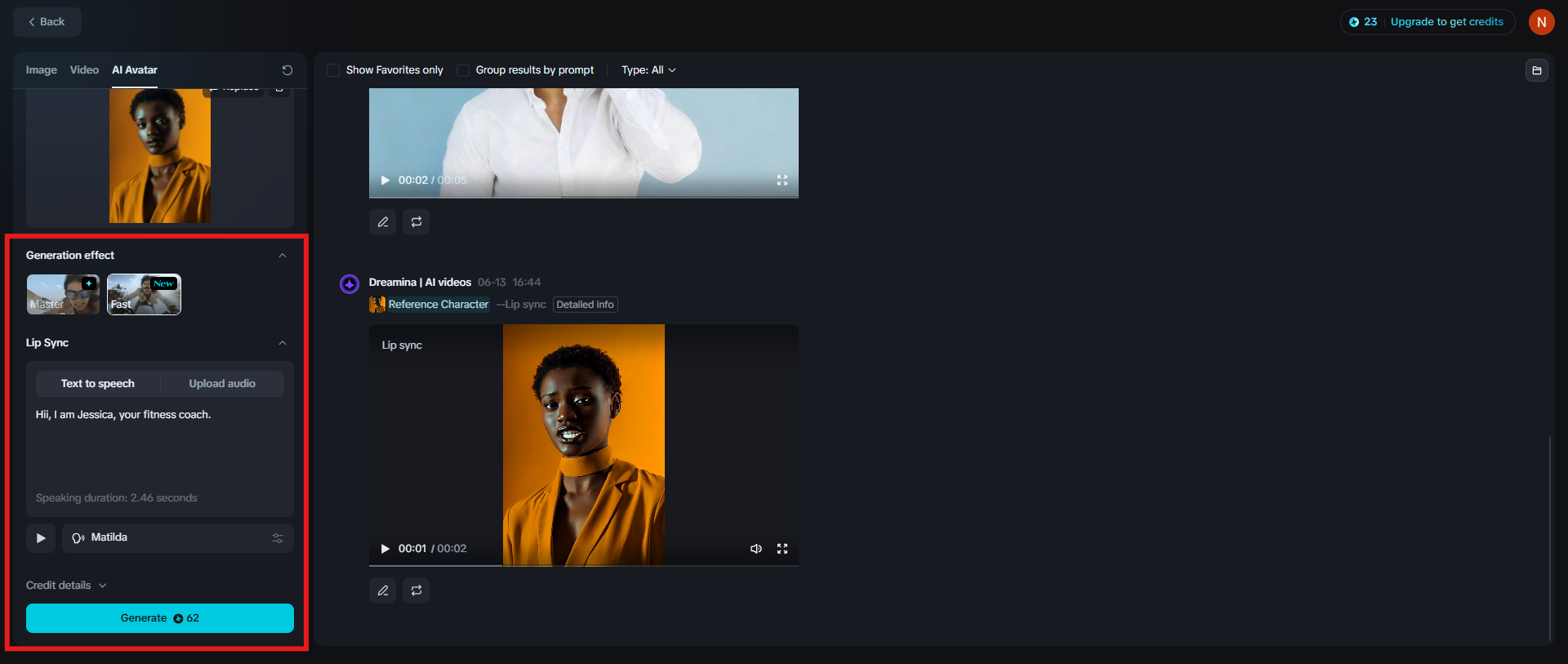
Task: Enable Group results by prompt checkbox
Action: (463, 70)
